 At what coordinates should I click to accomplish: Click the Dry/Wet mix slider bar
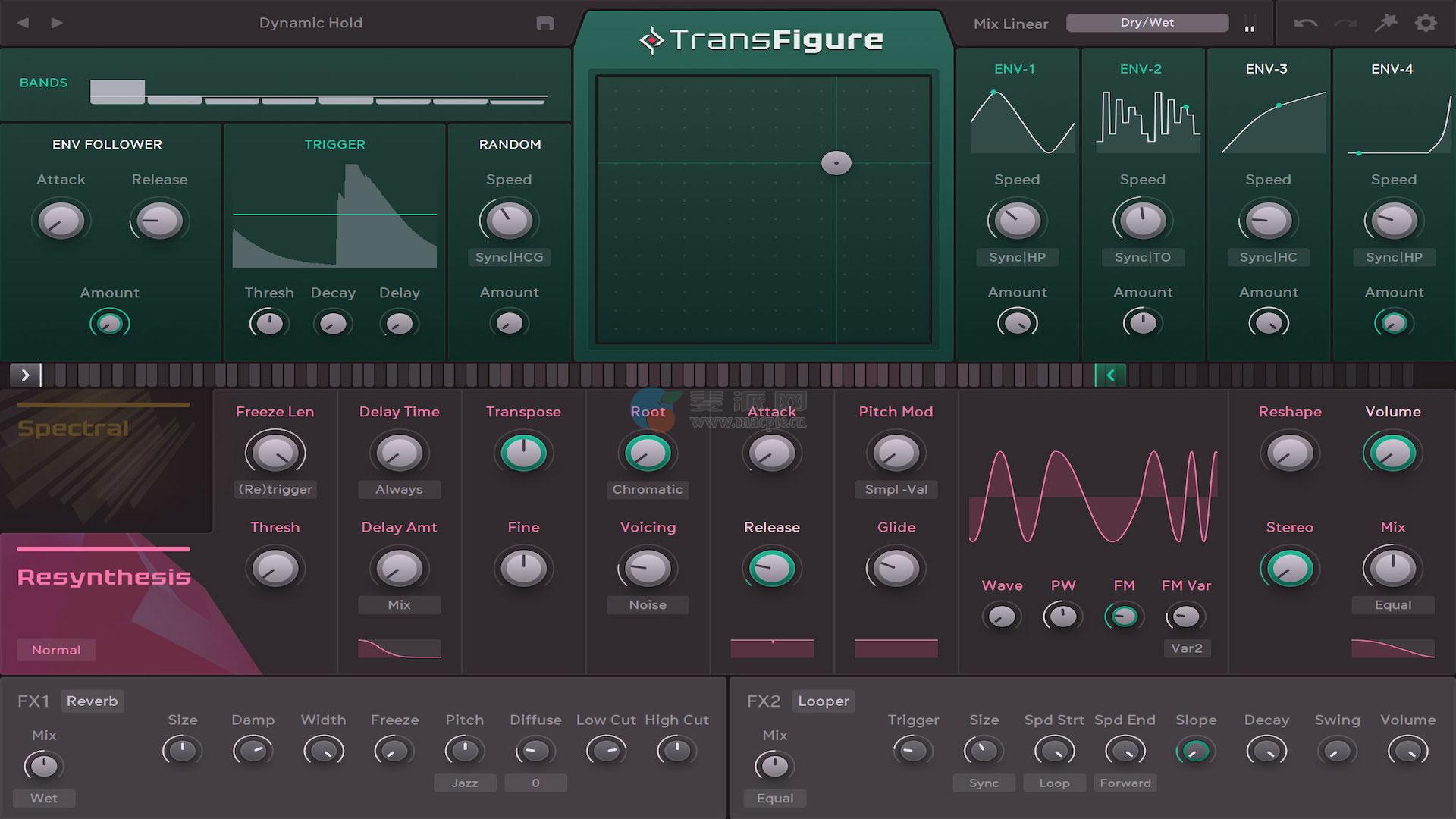point(1147,23)
